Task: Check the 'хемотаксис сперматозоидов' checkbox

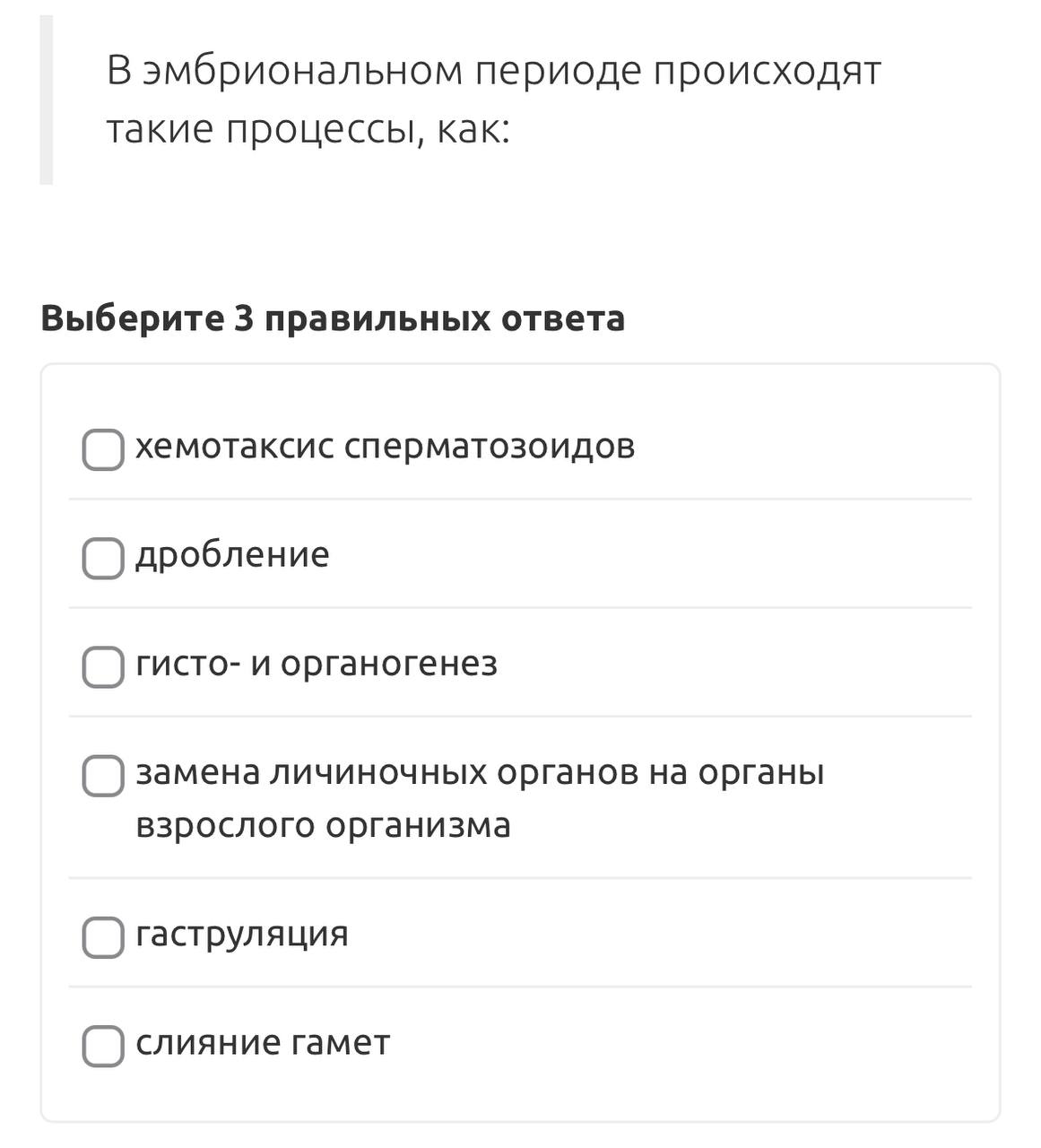Action: [x=103, y=449]
